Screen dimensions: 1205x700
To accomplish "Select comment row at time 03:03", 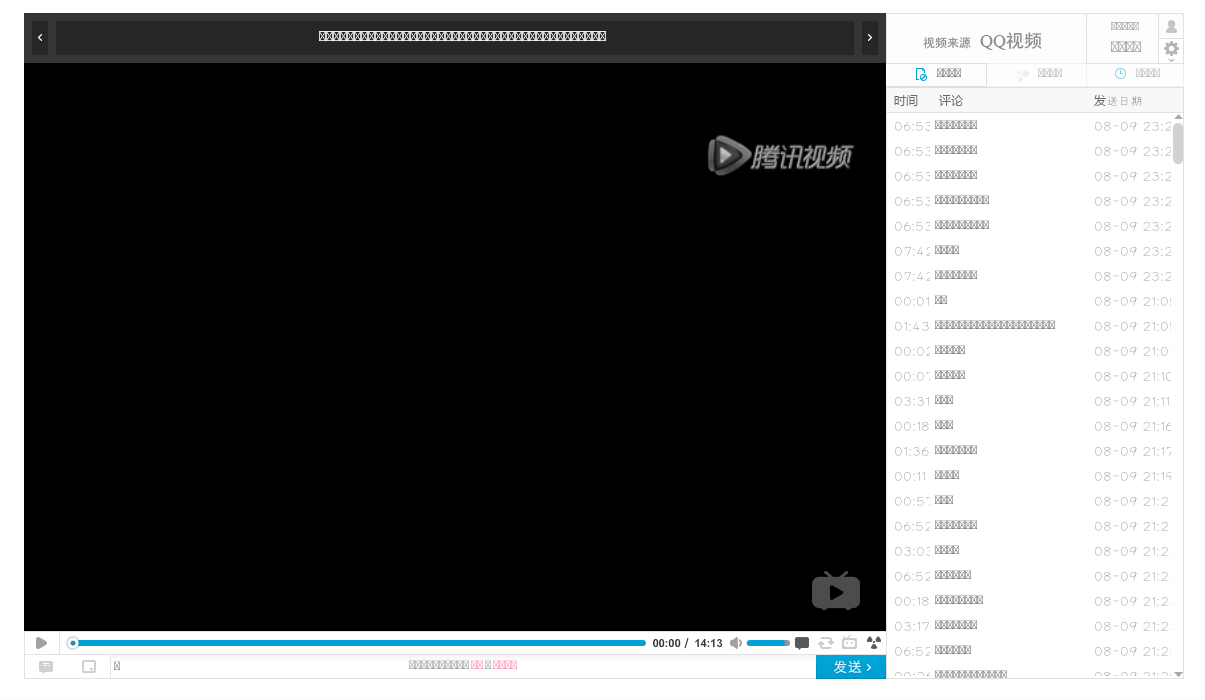I will 1029,551.
